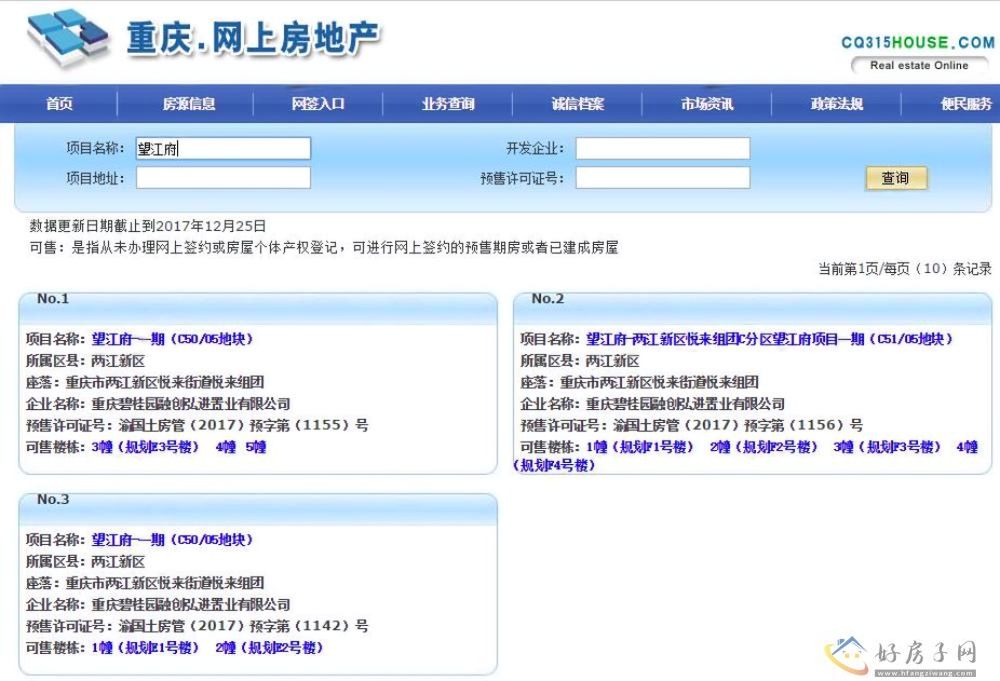The image size is (1000, 681).
Task: Open the C51/05地块 project link in card No.2
Action: point(769,339)
